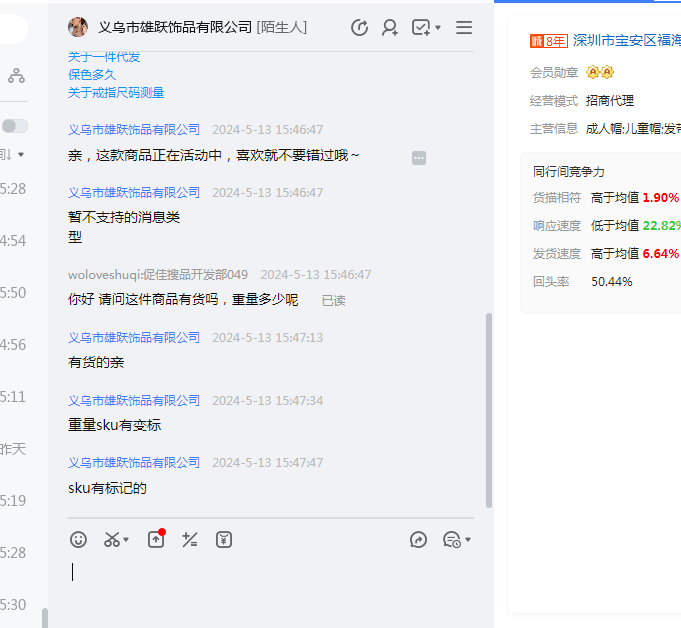Open the 保色多久 quick question link
The height and width of the screenshot is (628, 681).
pos(92,75)
